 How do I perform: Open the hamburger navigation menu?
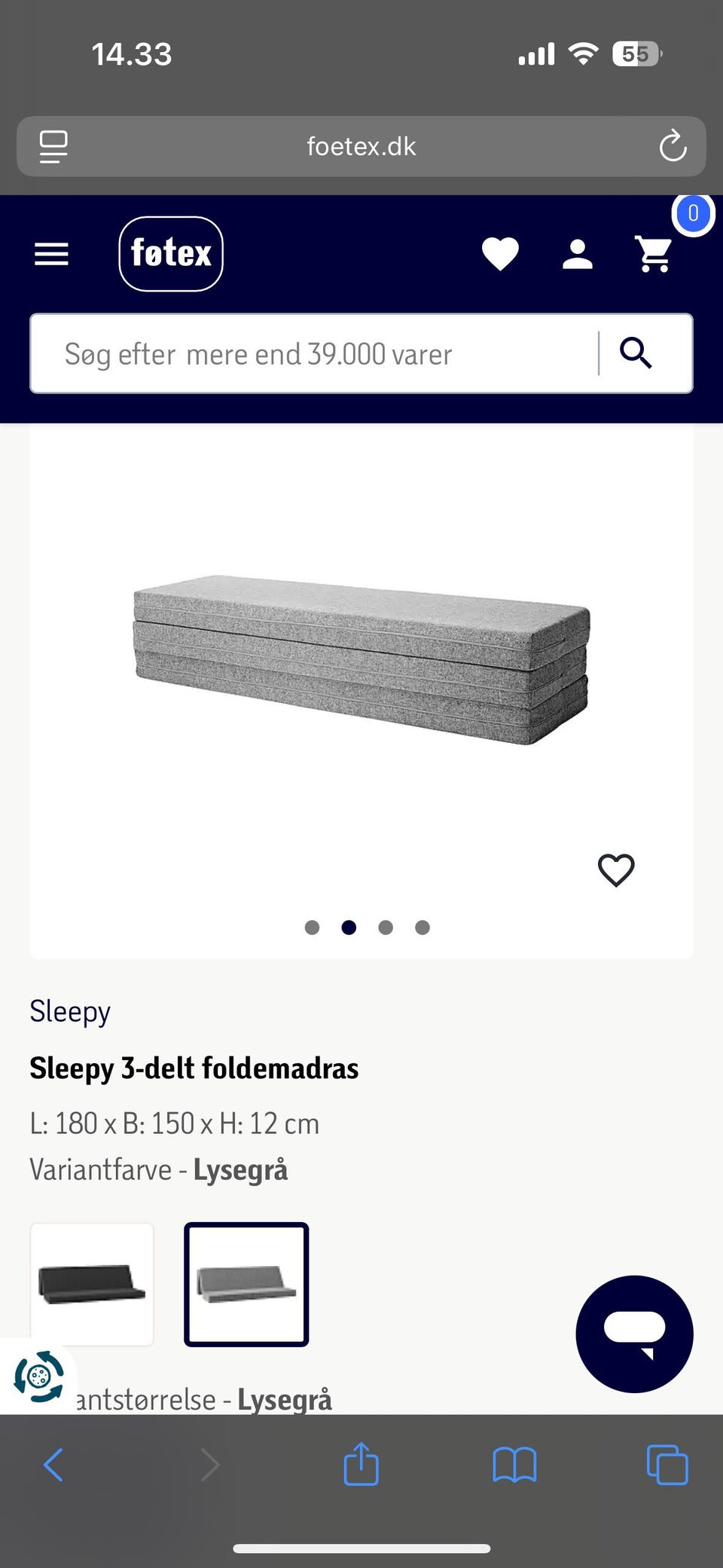tap(51, 254)
